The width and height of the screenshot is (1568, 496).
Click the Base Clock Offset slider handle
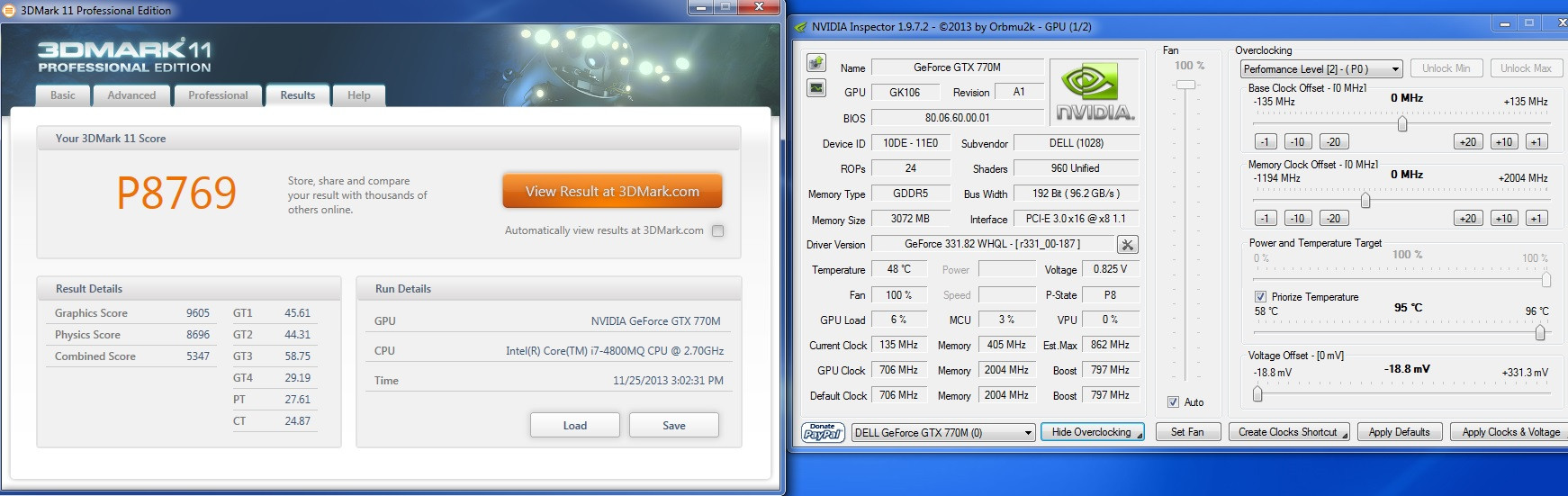click(1402, 123)
